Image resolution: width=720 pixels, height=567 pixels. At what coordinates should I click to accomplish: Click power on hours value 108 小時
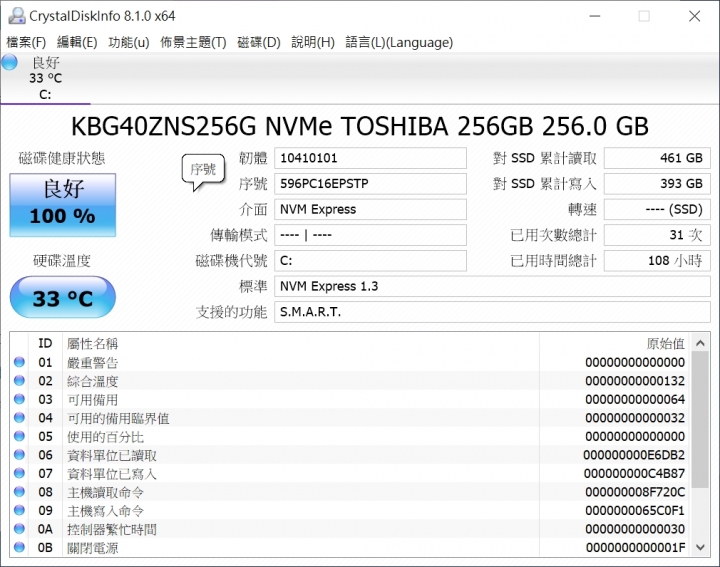[657, 261]
